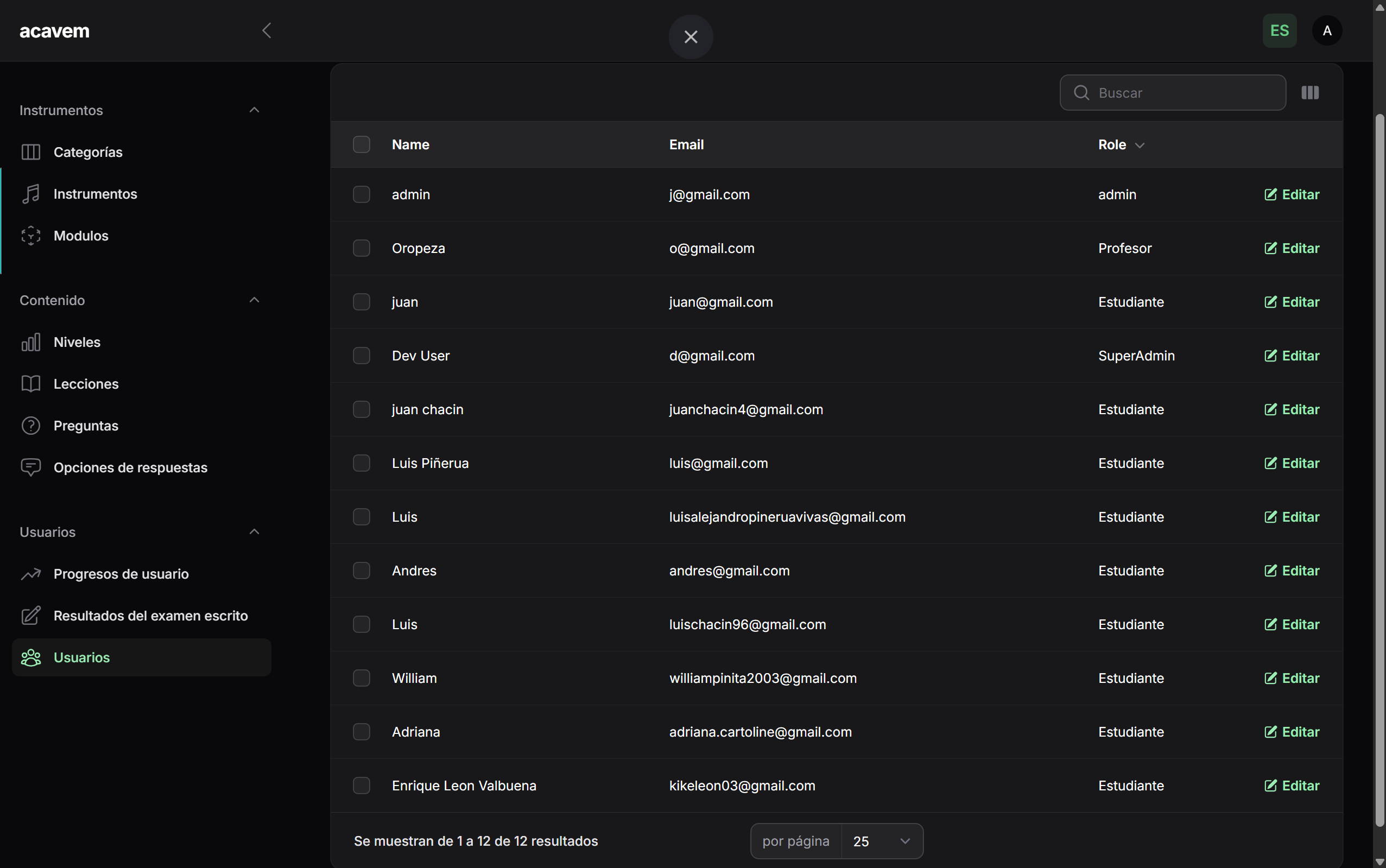Open the column view grid icon

[x=1311, y=92]
